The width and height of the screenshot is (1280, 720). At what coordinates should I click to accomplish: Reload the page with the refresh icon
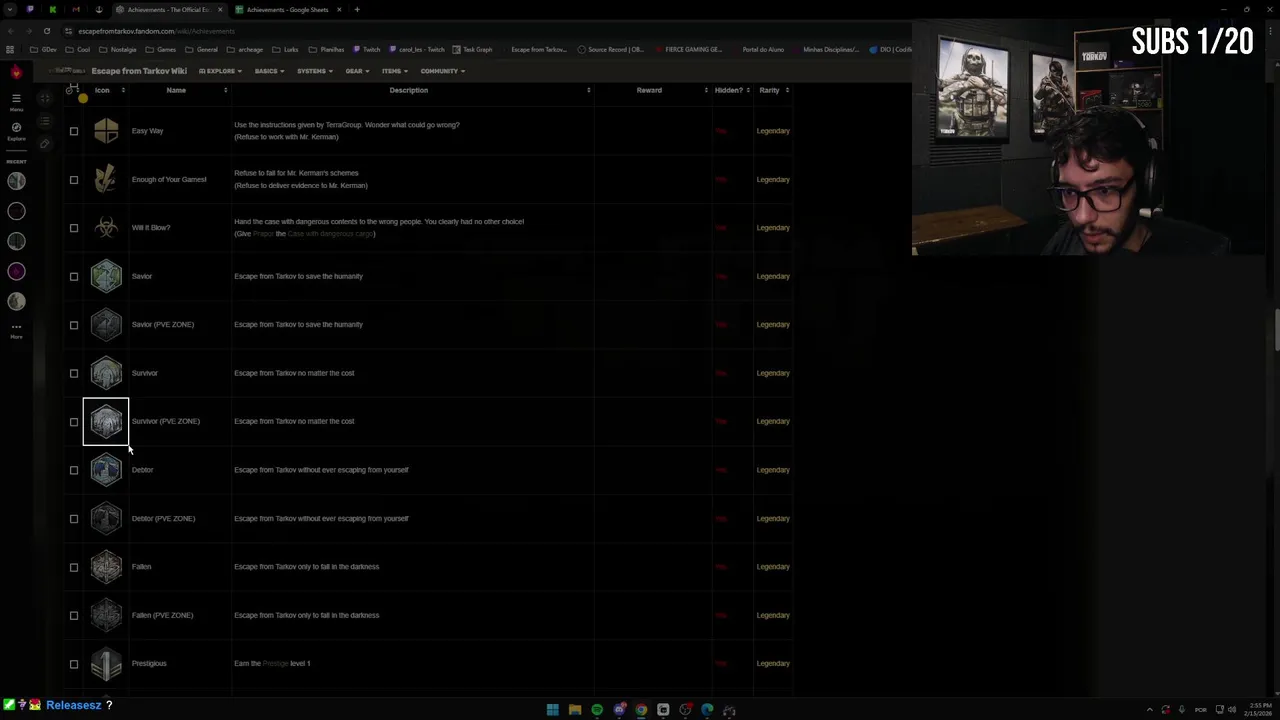pos(46,31)
